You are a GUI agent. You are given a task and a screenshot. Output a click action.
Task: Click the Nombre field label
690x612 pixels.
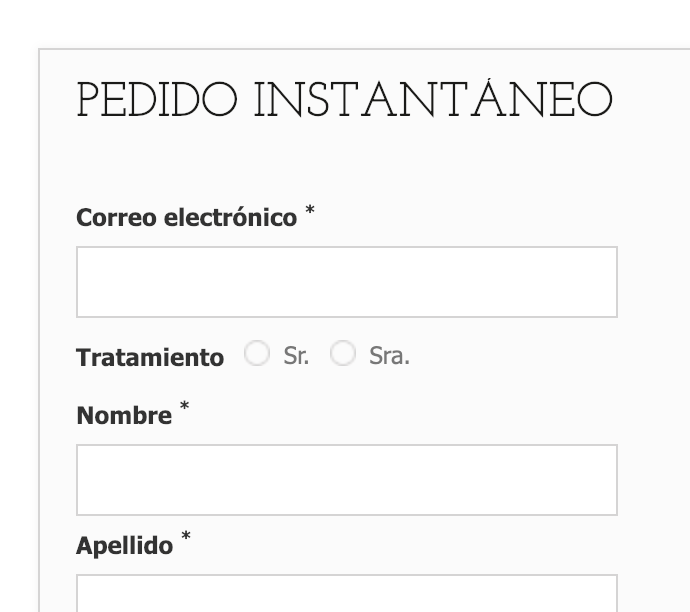click(124, 415)
